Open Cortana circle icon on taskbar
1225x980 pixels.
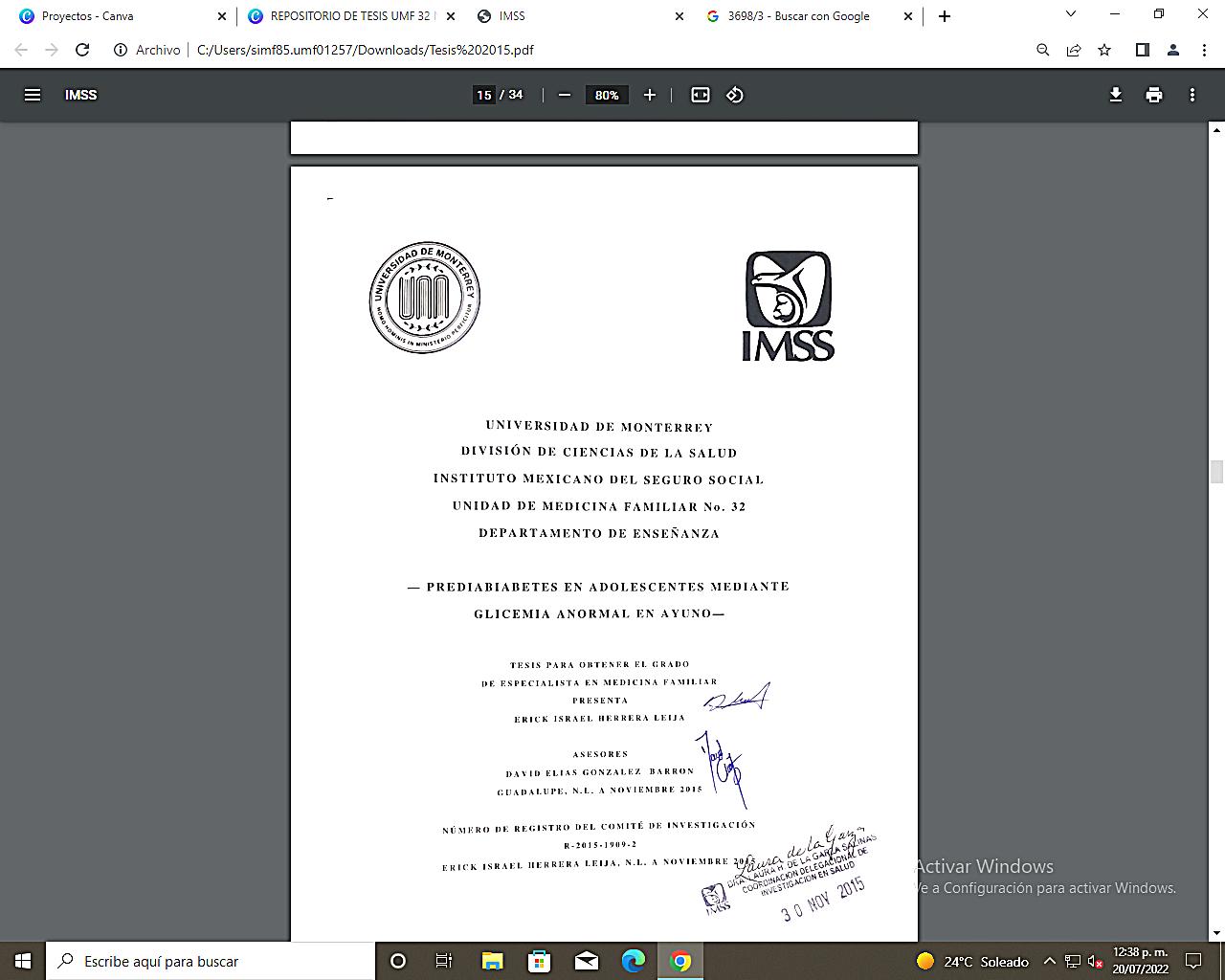point(398,961)
